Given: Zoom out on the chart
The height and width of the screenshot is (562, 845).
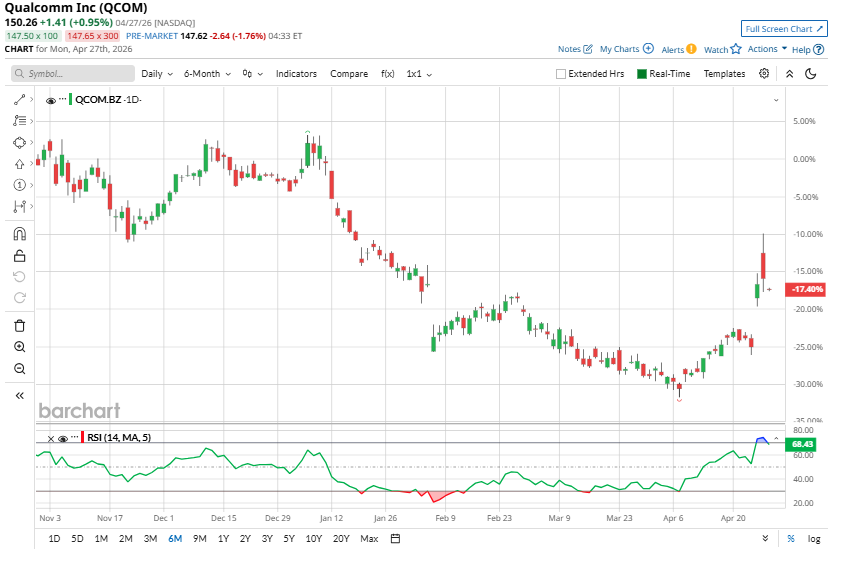Looking at the screenshot, I should point(19,369).
